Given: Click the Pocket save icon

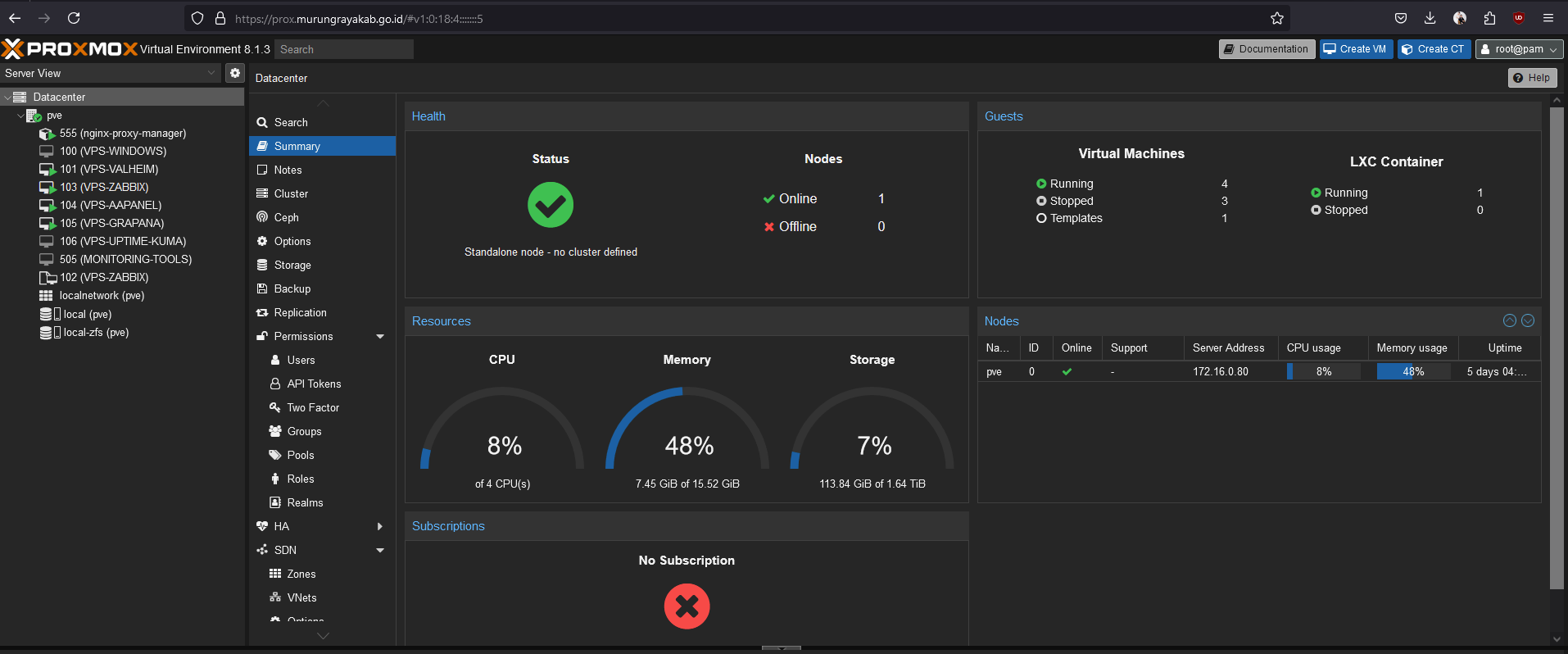Looking at the screenshot, I should 1401,18.
